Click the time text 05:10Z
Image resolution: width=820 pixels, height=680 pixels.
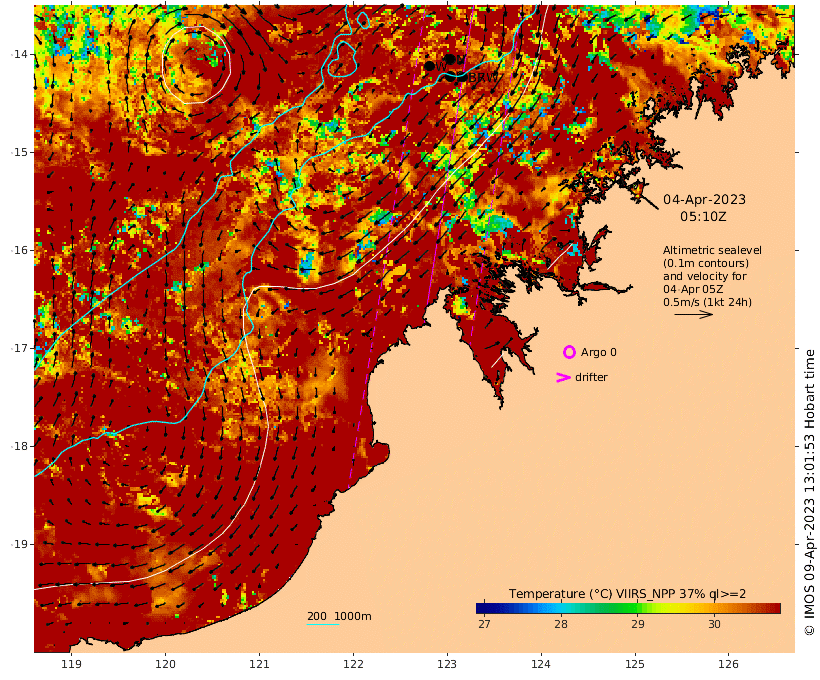click(703, 217)
